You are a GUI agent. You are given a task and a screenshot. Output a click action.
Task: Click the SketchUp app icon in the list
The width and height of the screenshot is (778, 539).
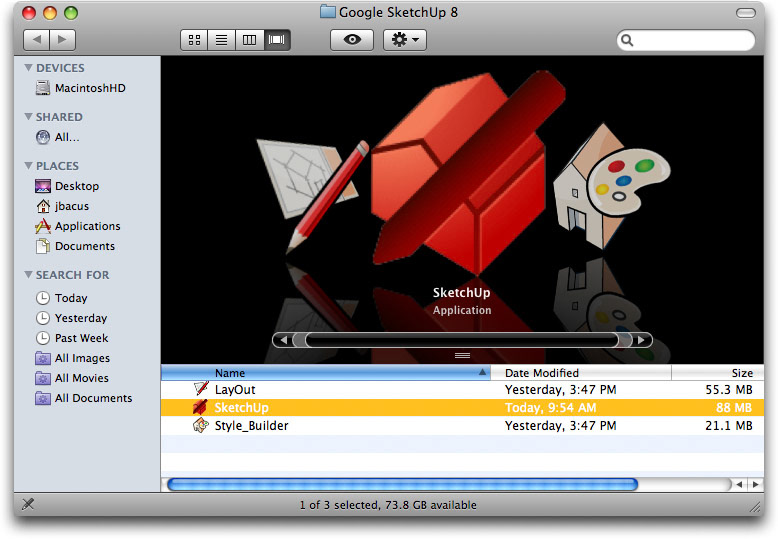[200, 407]
